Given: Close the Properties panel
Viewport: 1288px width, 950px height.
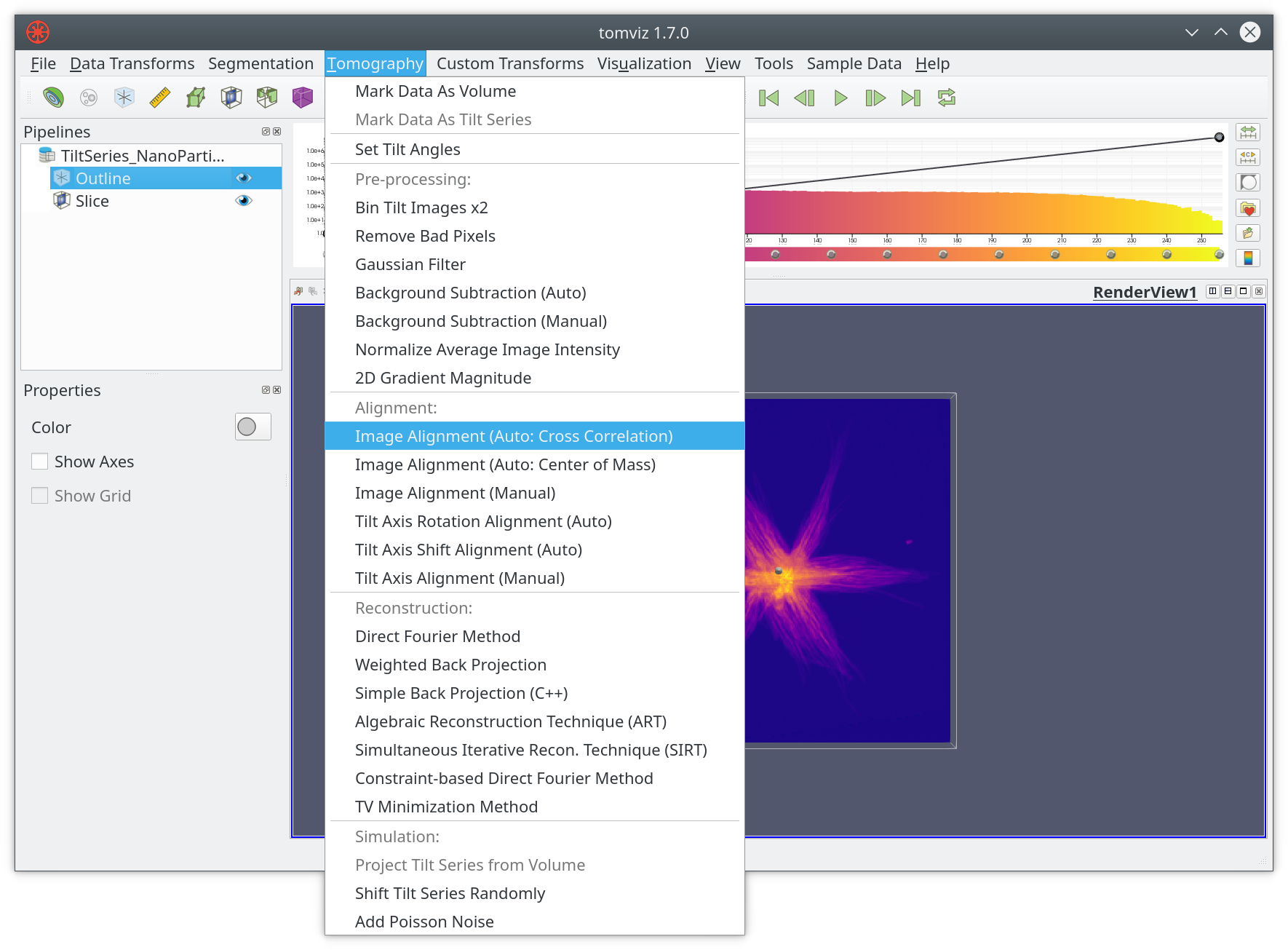Looking at the screenshot, I should point(277,390).
